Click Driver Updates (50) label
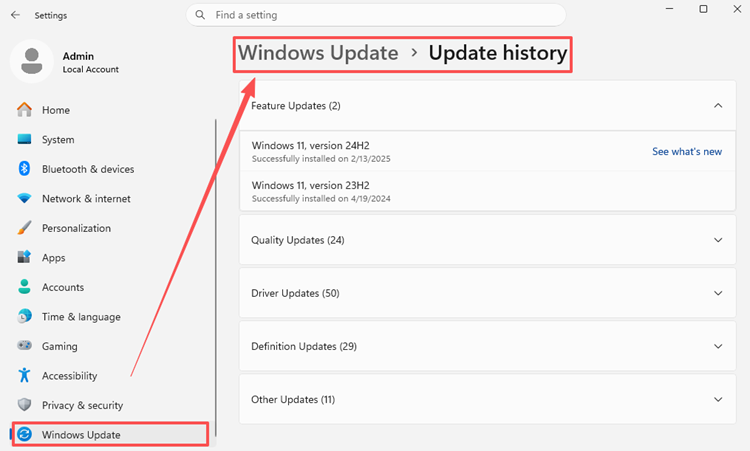 295,293
